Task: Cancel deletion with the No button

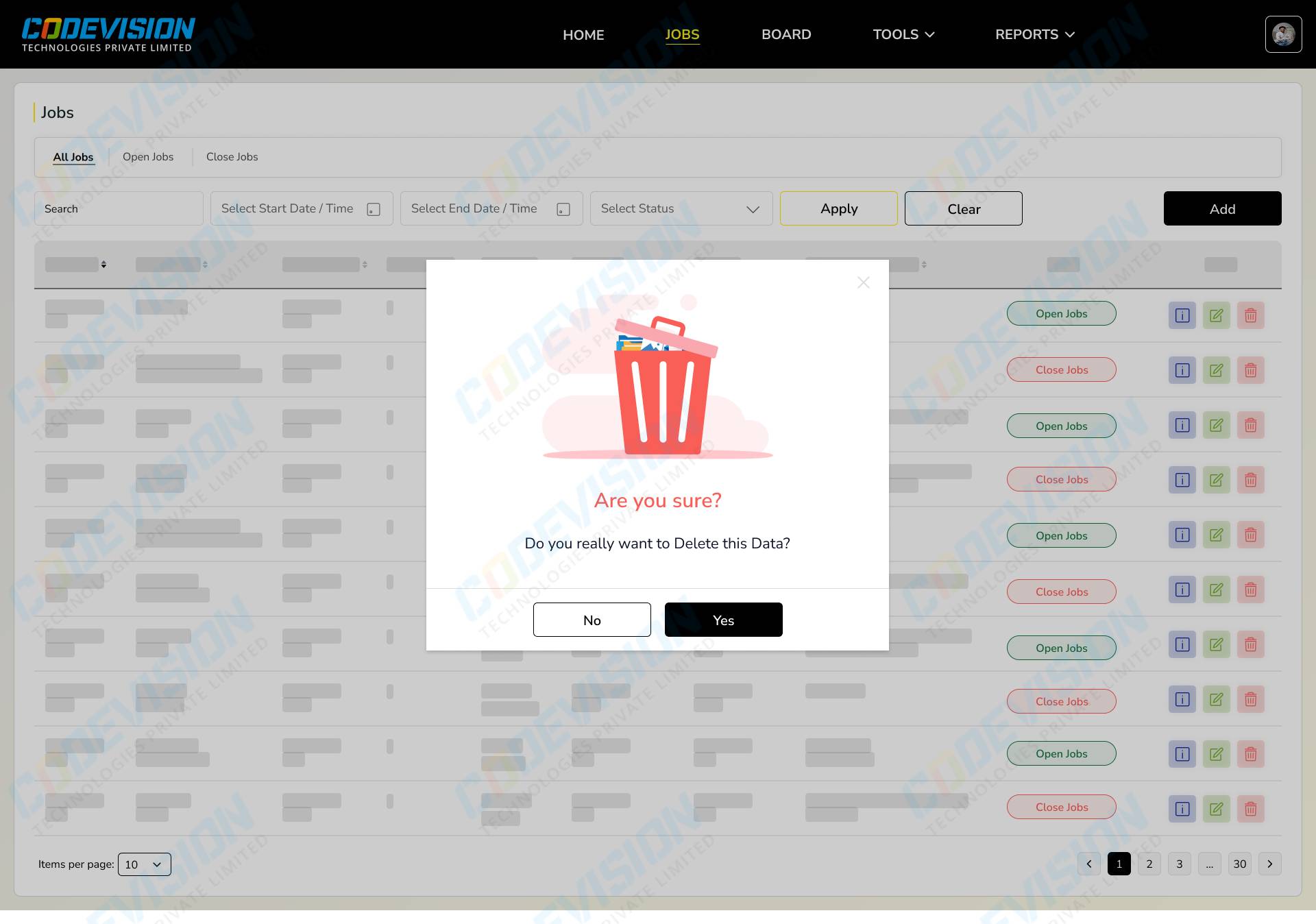Action: (x=592, y=620)
